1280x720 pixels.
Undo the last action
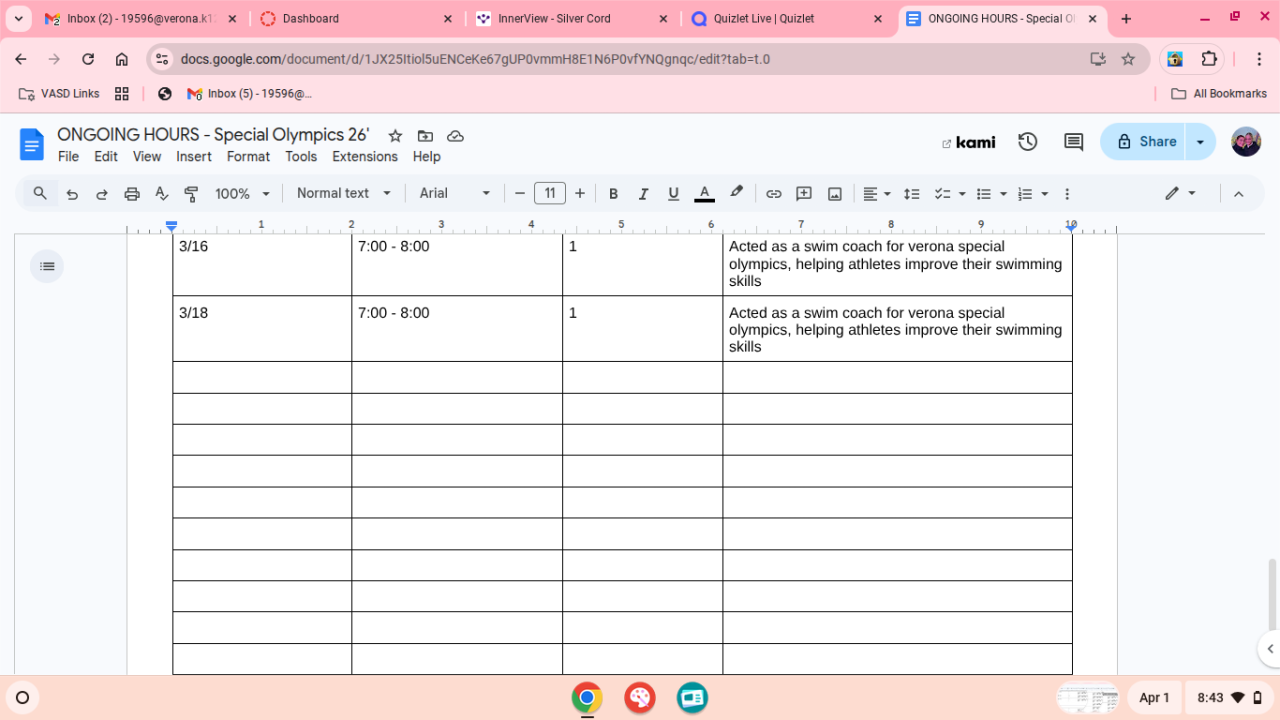72,194
